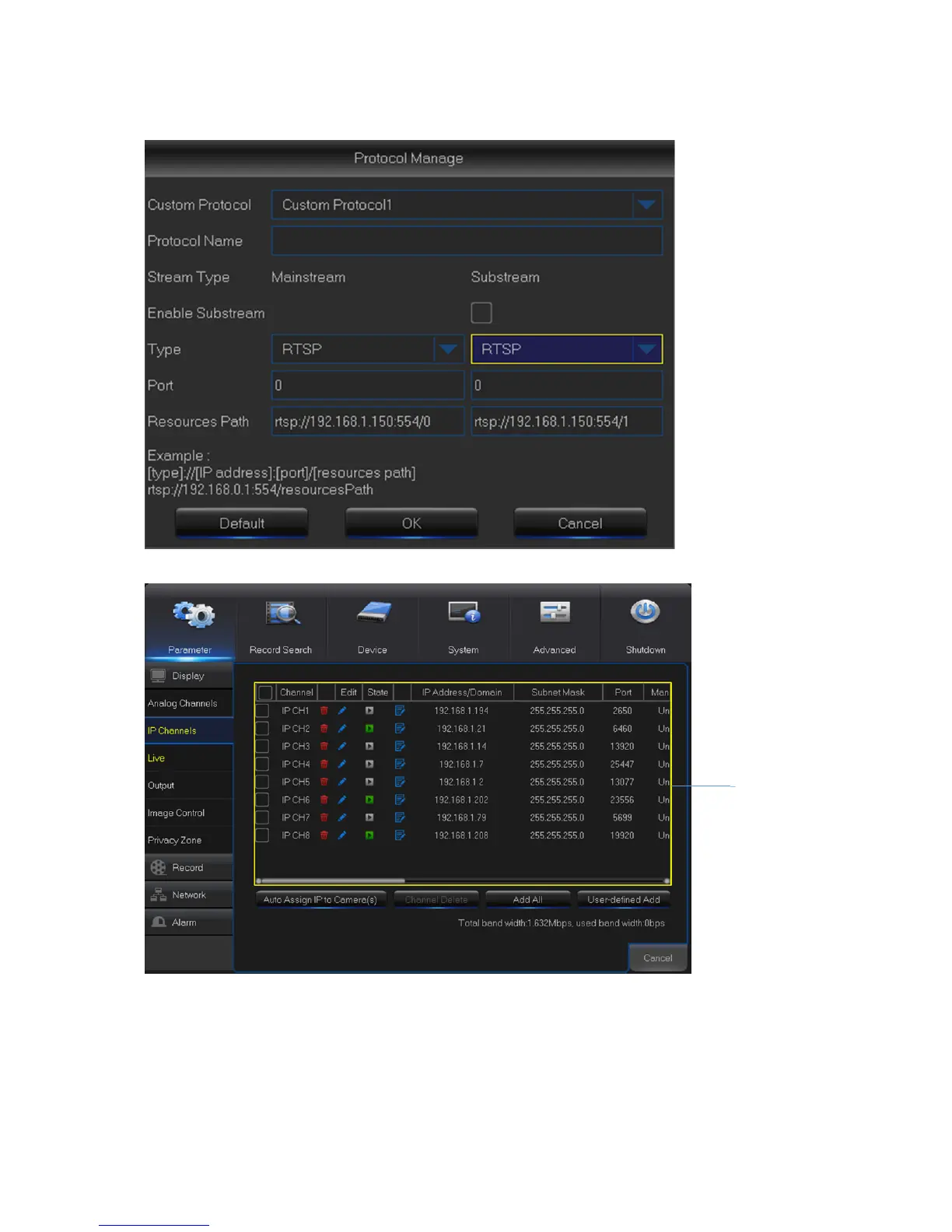The width and height of the screenshot is (952, 1232).
Task: Open the Device menu icon
Action: [374, 612]
